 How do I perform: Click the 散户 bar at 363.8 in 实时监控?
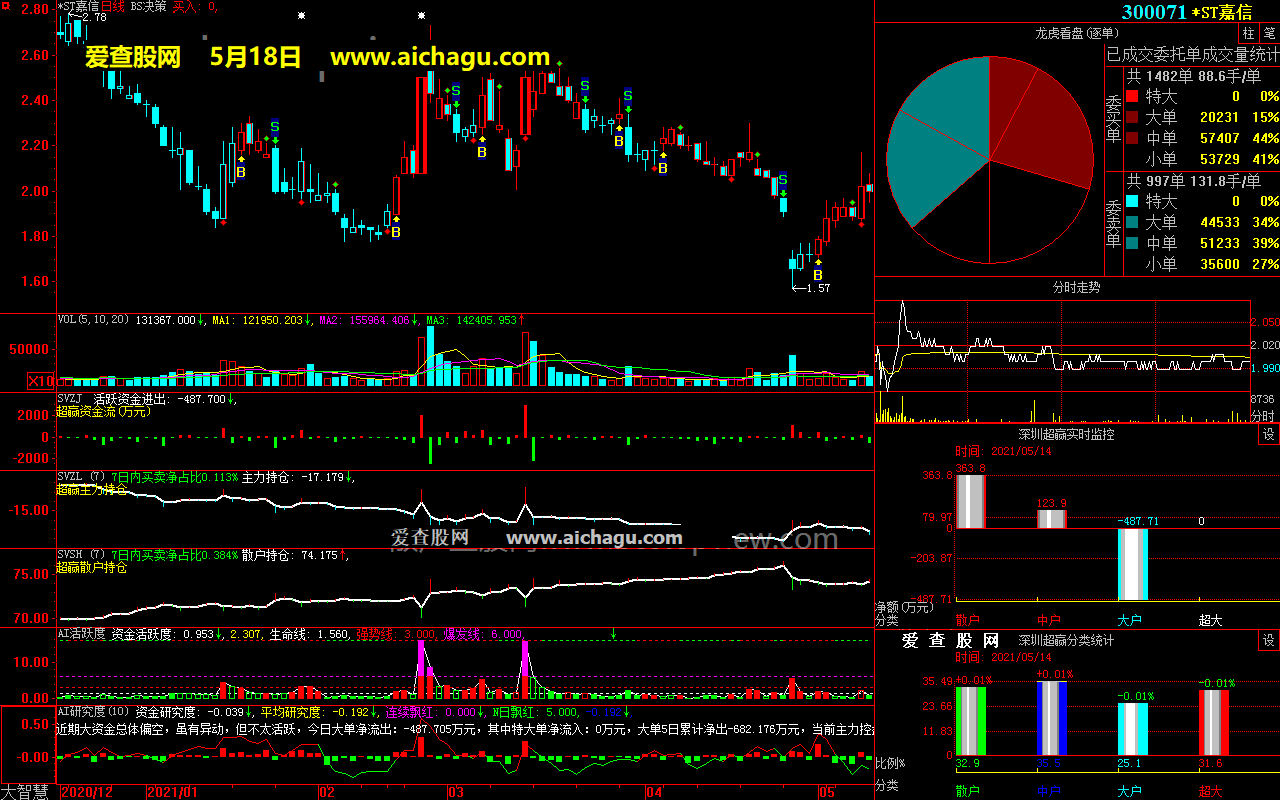tap(970, 502)
